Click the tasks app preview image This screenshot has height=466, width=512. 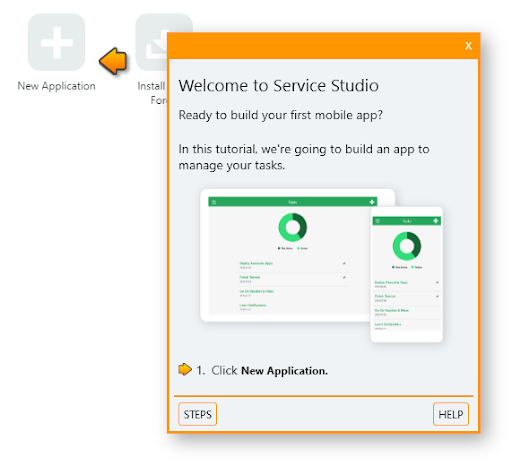pos(321,265)
